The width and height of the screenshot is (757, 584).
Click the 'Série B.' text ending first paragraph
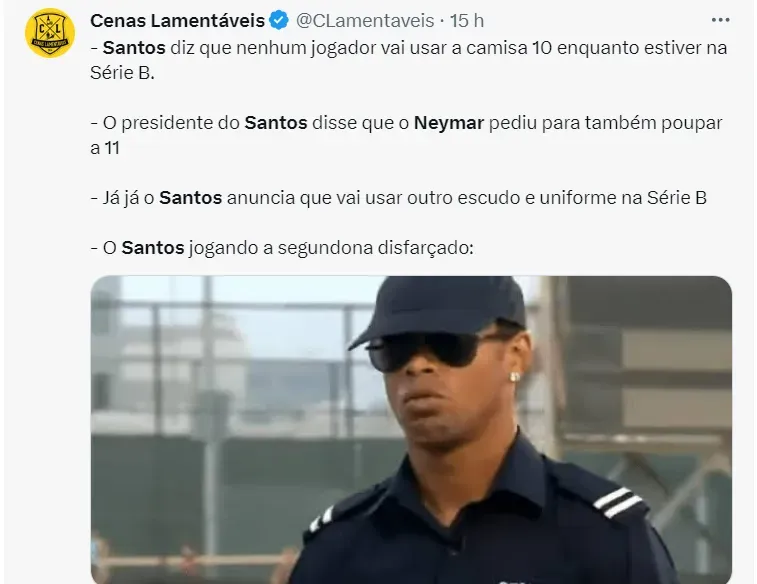[122, 72]
